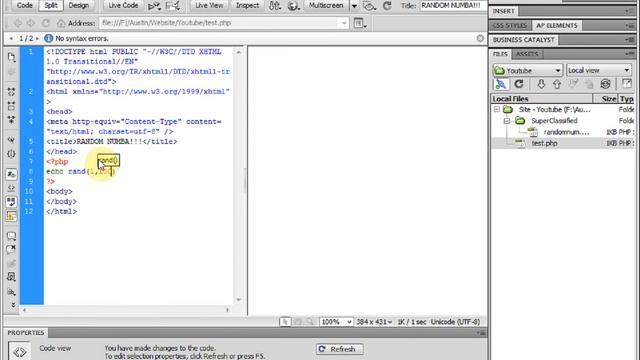Switch to Split view
The height and width of the screenshot is (360, 640).
coord(51,6)
